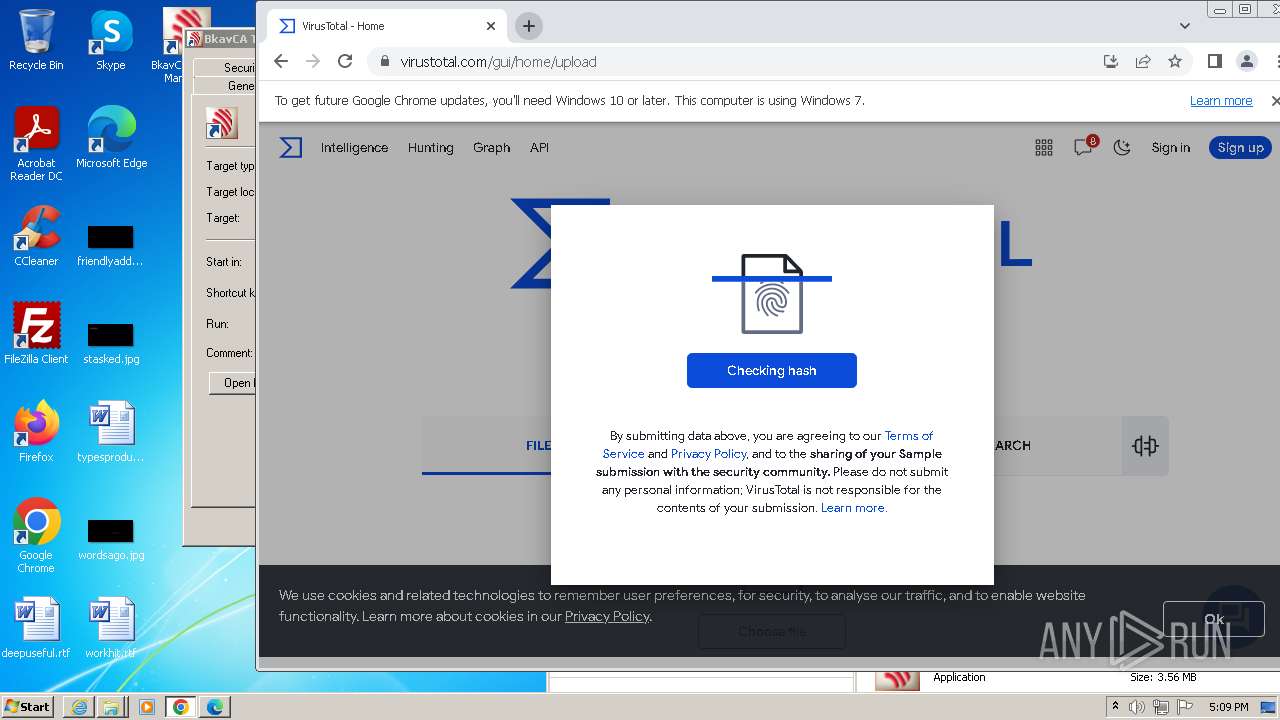Image resolution: width=1280 pixels, height=720 pixels.
Task: Click Learn more link in submission notice
Action: 854,507
